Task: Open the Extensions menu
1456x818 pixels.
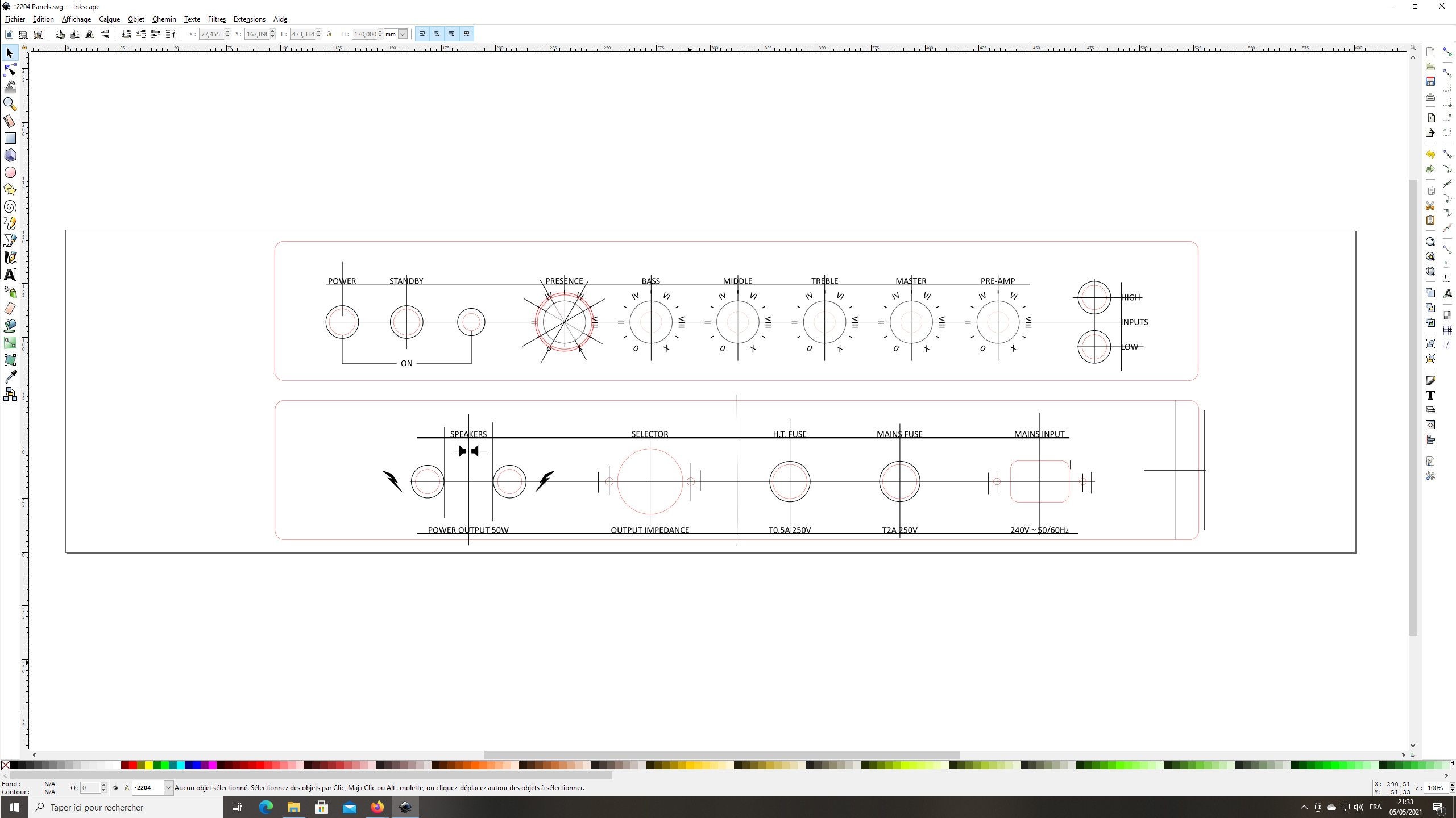Action: [x=249, y=19]
